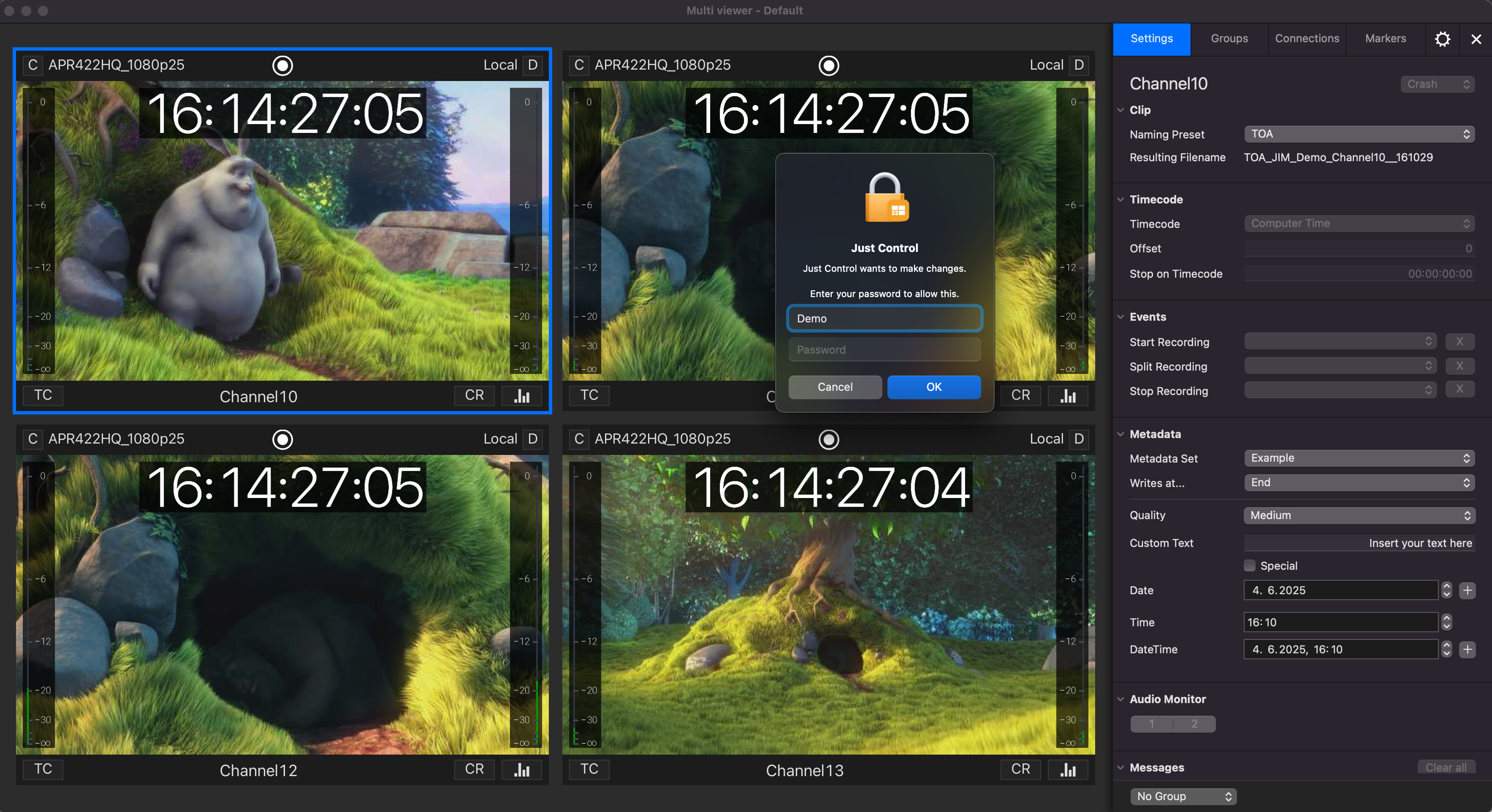Click the C button on Channel13 header

579,439
